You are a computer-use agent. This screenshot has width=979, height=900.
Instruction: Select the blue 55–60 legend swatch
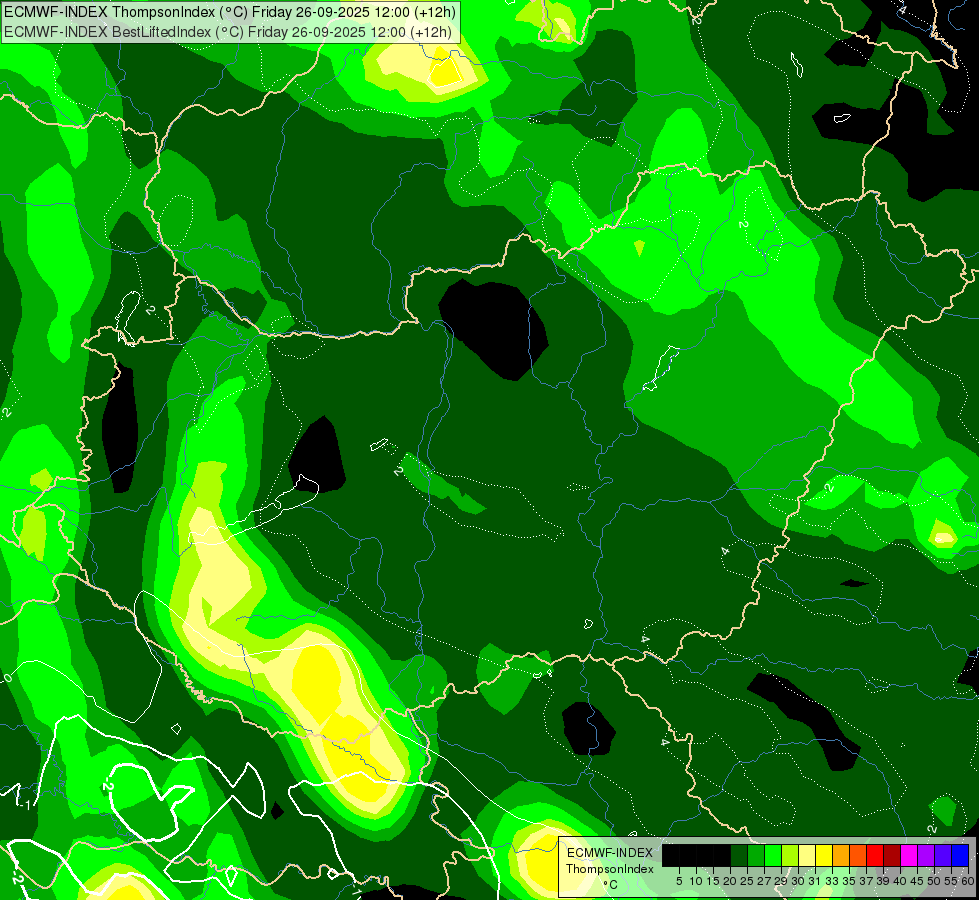pos(960,856)
